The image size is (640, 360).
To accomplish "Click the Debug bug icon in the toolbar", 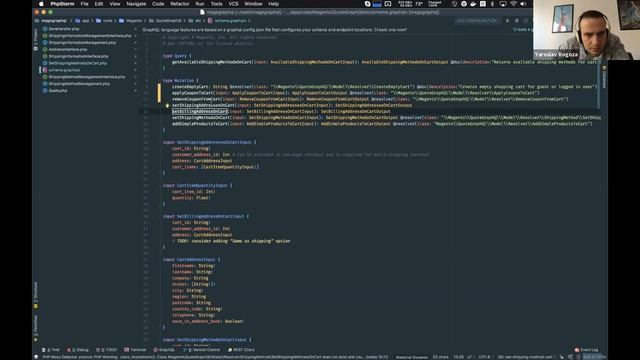I will (517, 20).
